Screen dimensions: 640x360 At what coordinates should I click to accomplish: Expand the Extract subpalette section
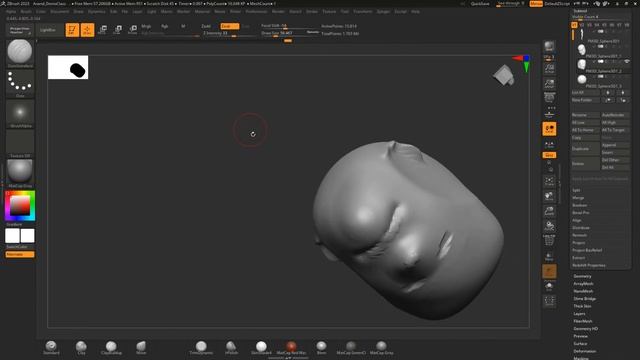click(579, 258)
